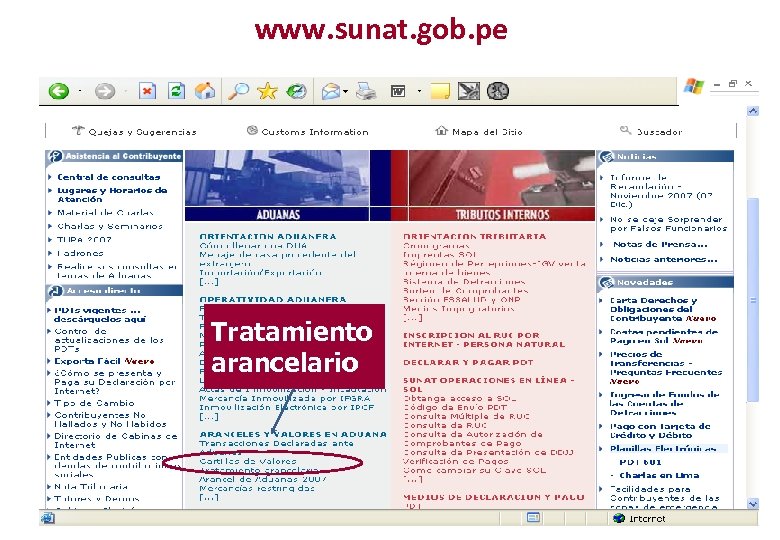Open MEDIOS DE DECLARACION Y PAGO heading
Viewport: 780px width, 540px height.
pyautogui.click(x=493, y=497)
